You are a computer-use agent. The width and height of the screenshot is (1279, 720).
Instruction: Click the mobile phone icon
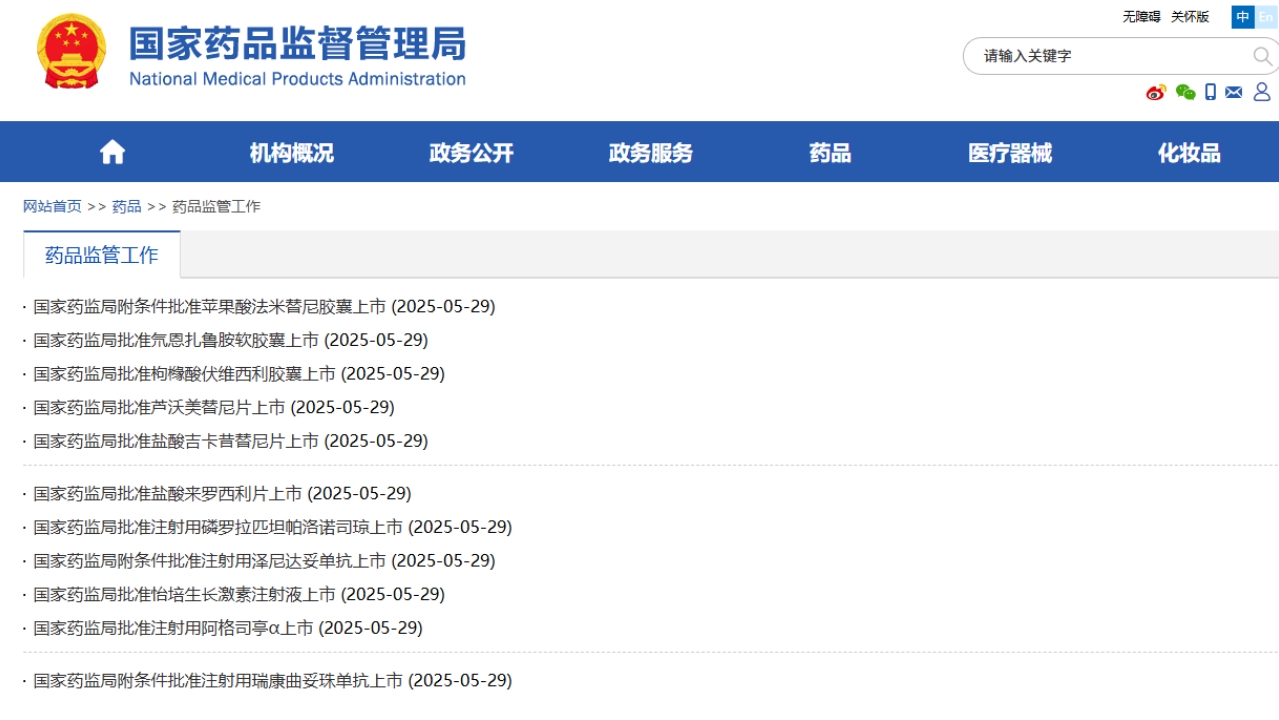[x=1210, y=92]
